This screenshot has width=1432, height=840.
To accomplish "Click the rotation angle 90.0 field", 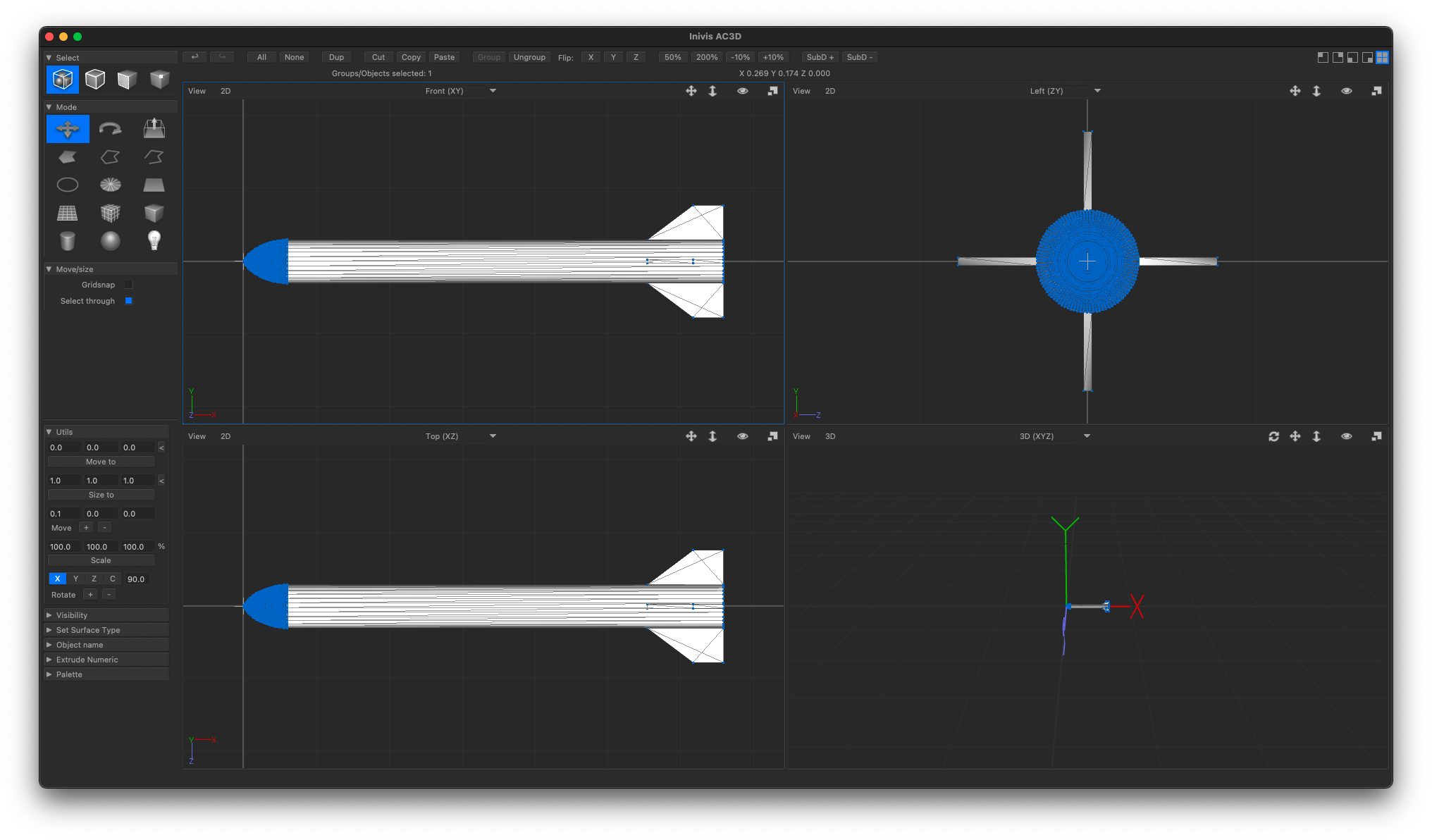I will [136, 579].
